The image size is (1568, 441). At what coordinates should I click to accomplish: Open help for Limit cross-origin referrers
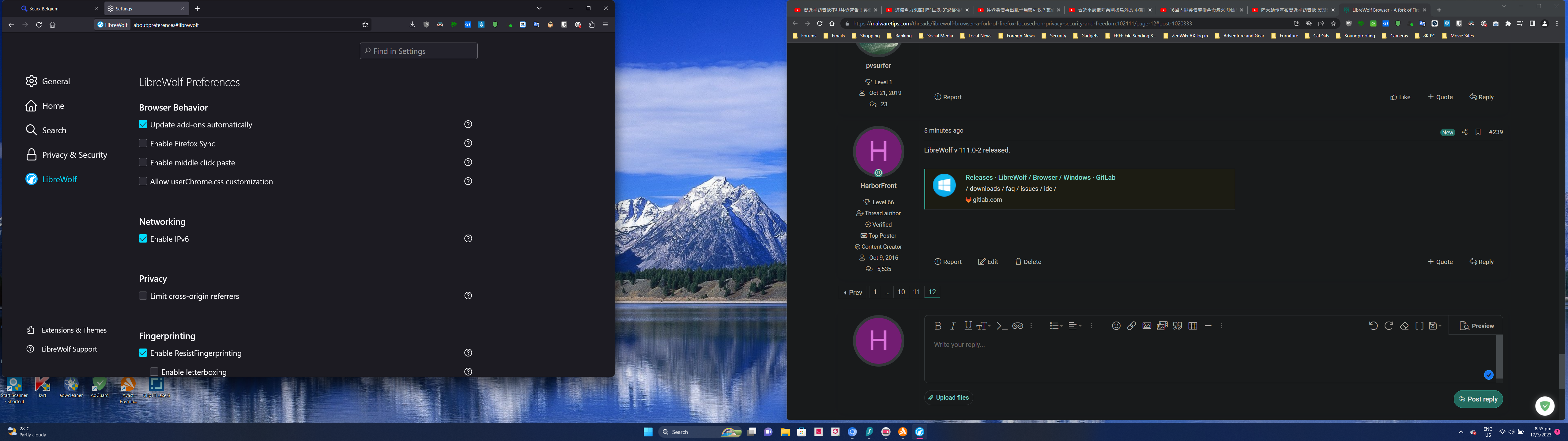468,296
